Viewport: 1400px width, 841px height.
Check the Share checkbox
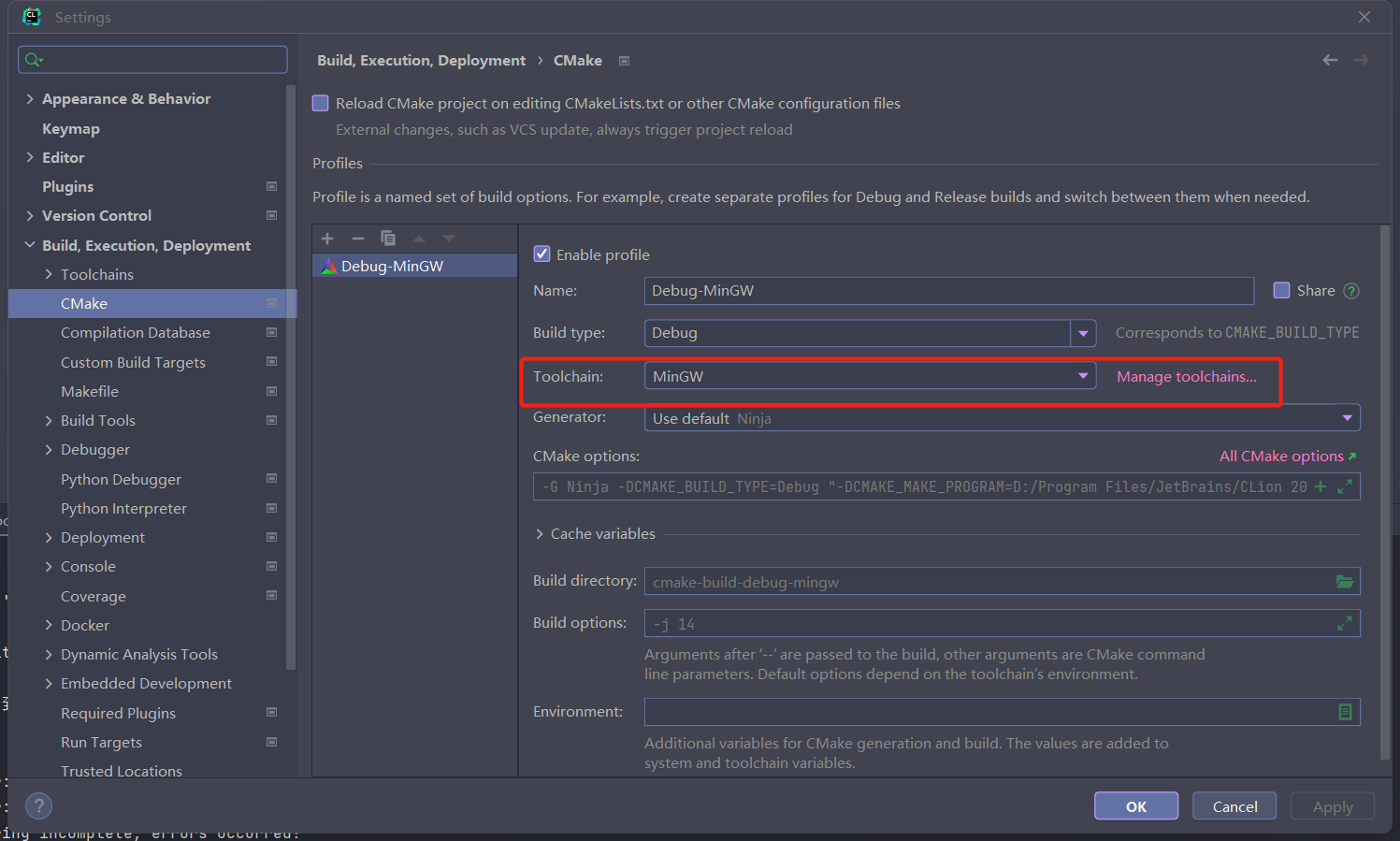1282,290
